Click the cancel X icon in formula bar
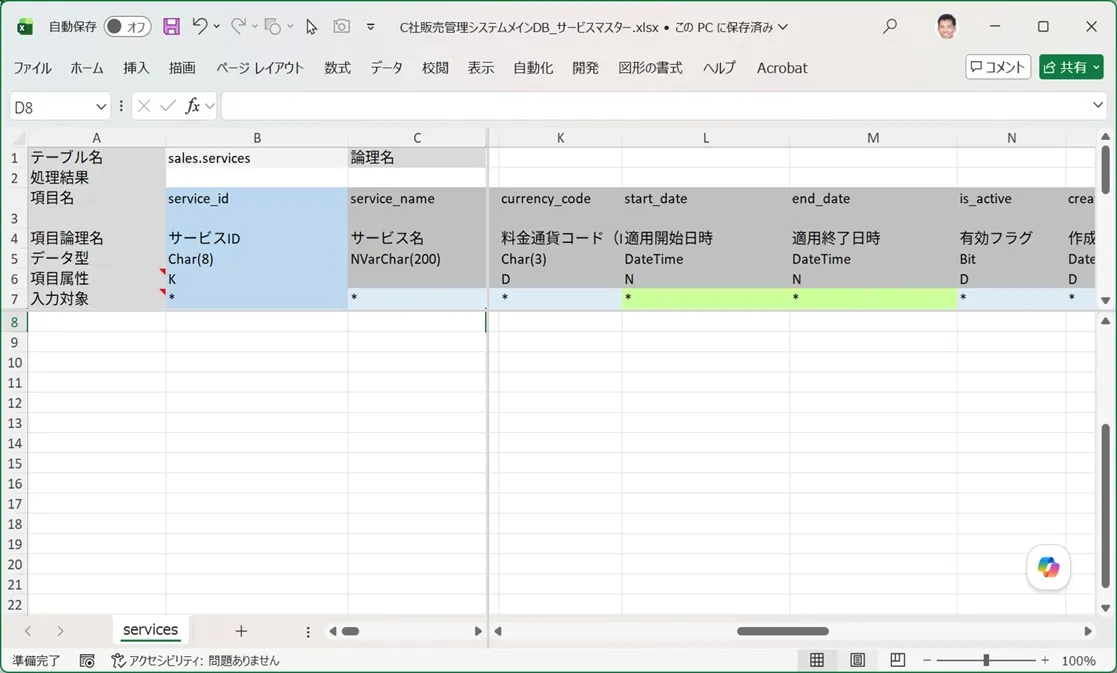 [144, 106]
